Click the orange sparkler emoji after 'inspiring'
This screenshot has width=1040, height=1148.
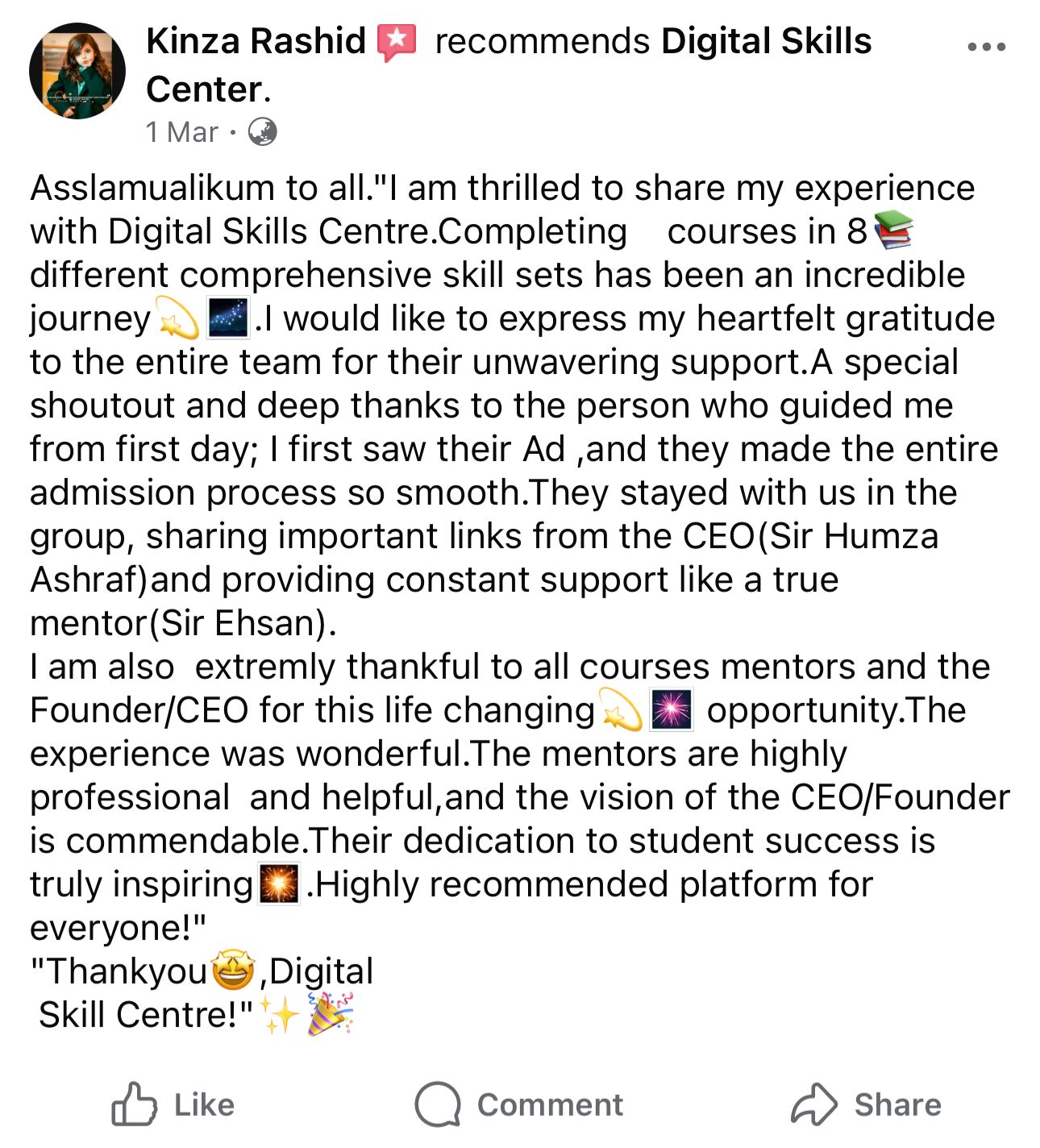point(279,884)
